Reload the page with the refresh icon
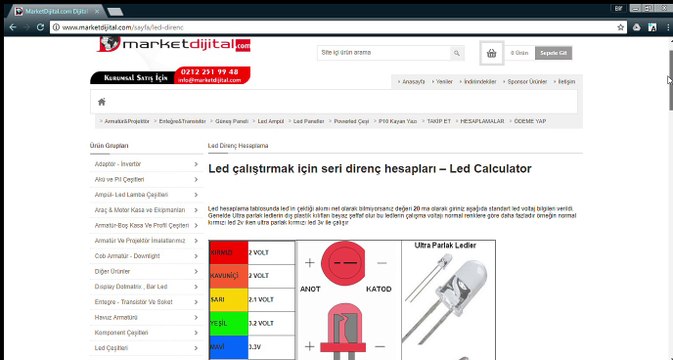This screenshot has height=360, width=673. coord(40,27)
